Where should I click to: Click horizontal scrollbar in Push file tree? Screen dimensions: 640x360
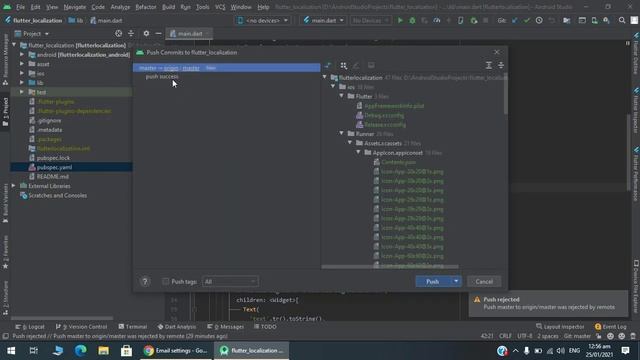pos(390,267)
